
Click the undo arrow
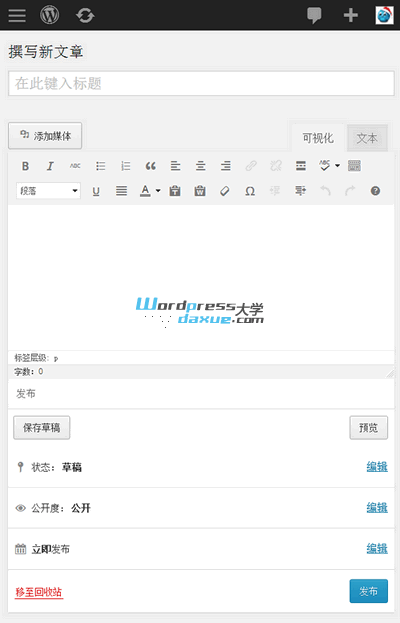pyautogui.click(x=325, y=191)
